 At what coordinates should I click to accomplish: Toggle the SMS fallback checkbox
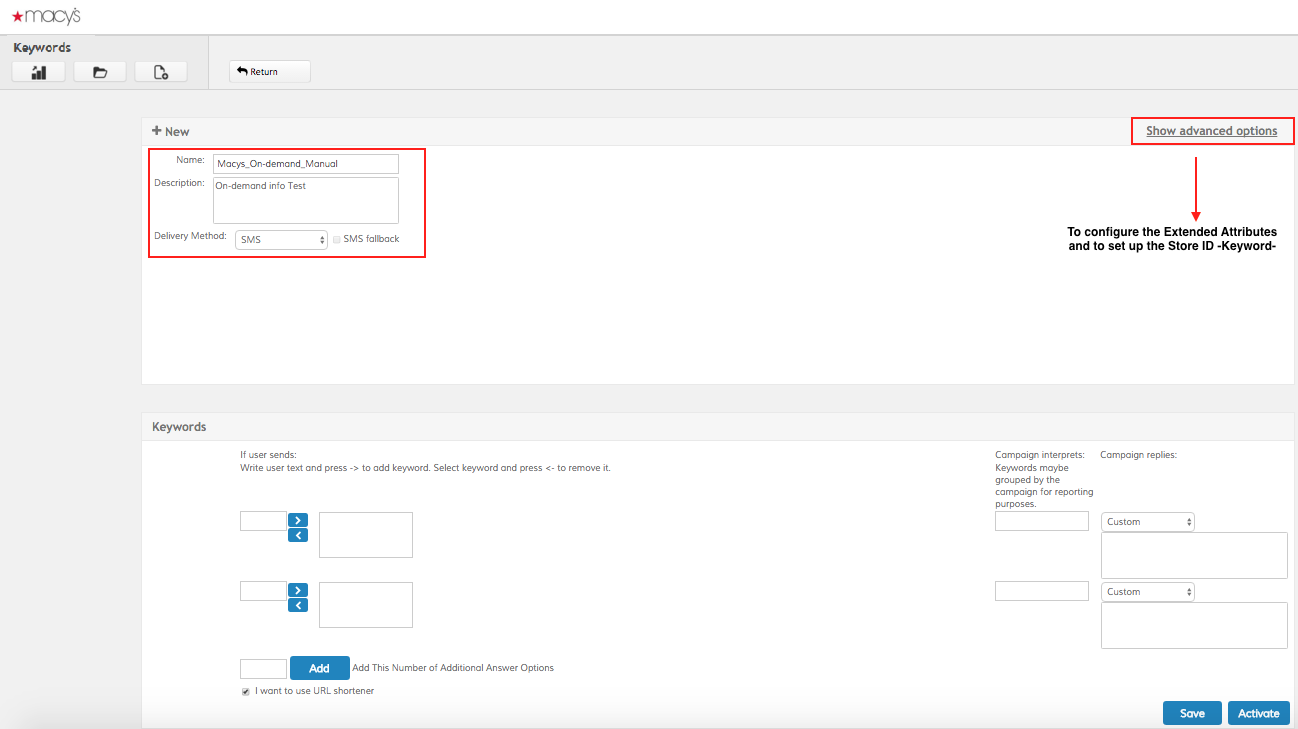[x=336, y=240]
